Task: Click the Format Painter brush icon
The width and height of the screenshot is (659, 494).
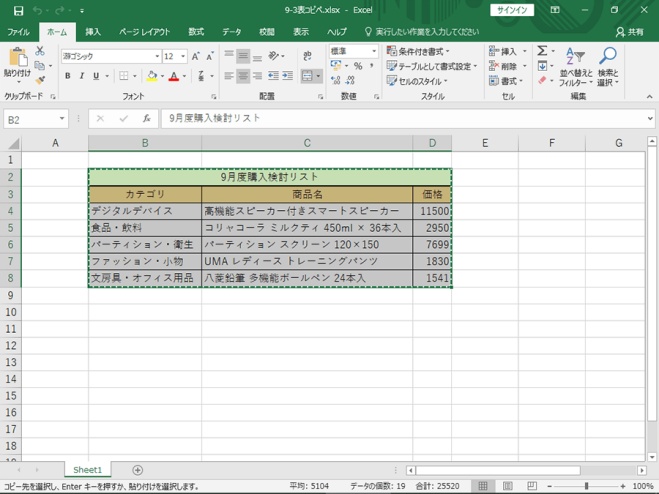Action: pyautogui.click(x=40, y=81)
